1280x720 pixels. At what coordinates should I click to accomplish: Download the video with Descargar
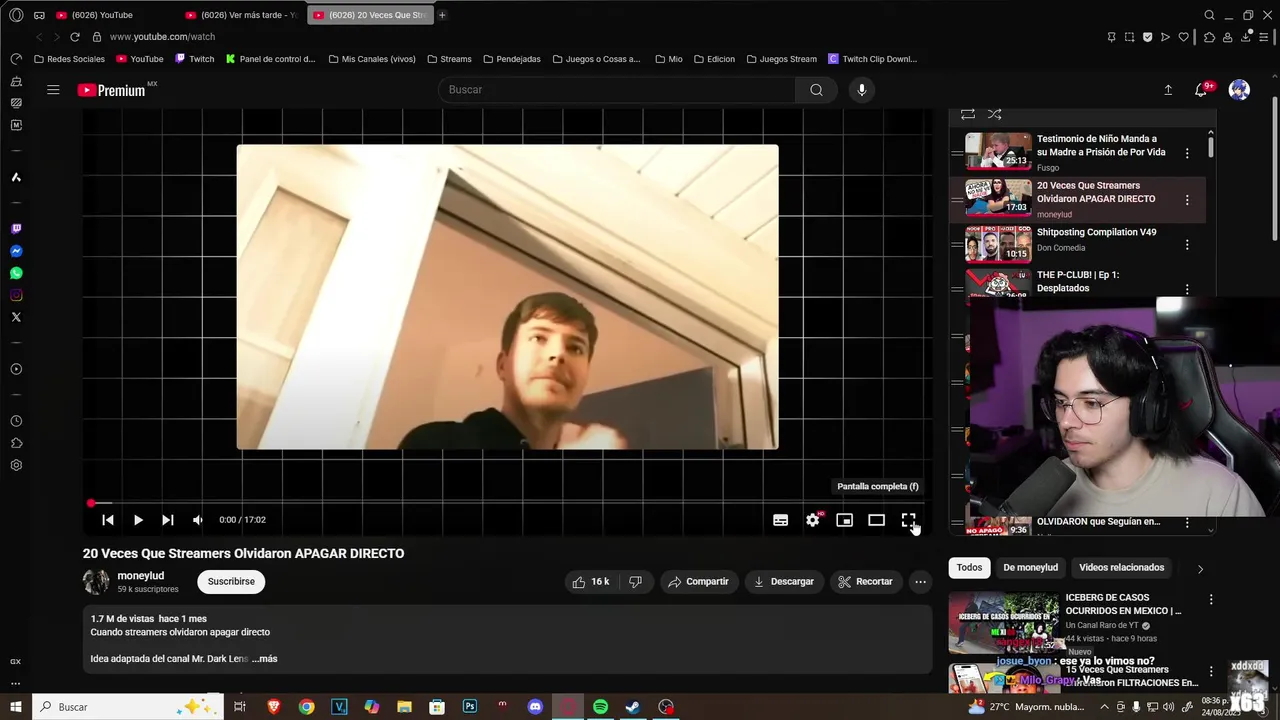coord(784,581)
